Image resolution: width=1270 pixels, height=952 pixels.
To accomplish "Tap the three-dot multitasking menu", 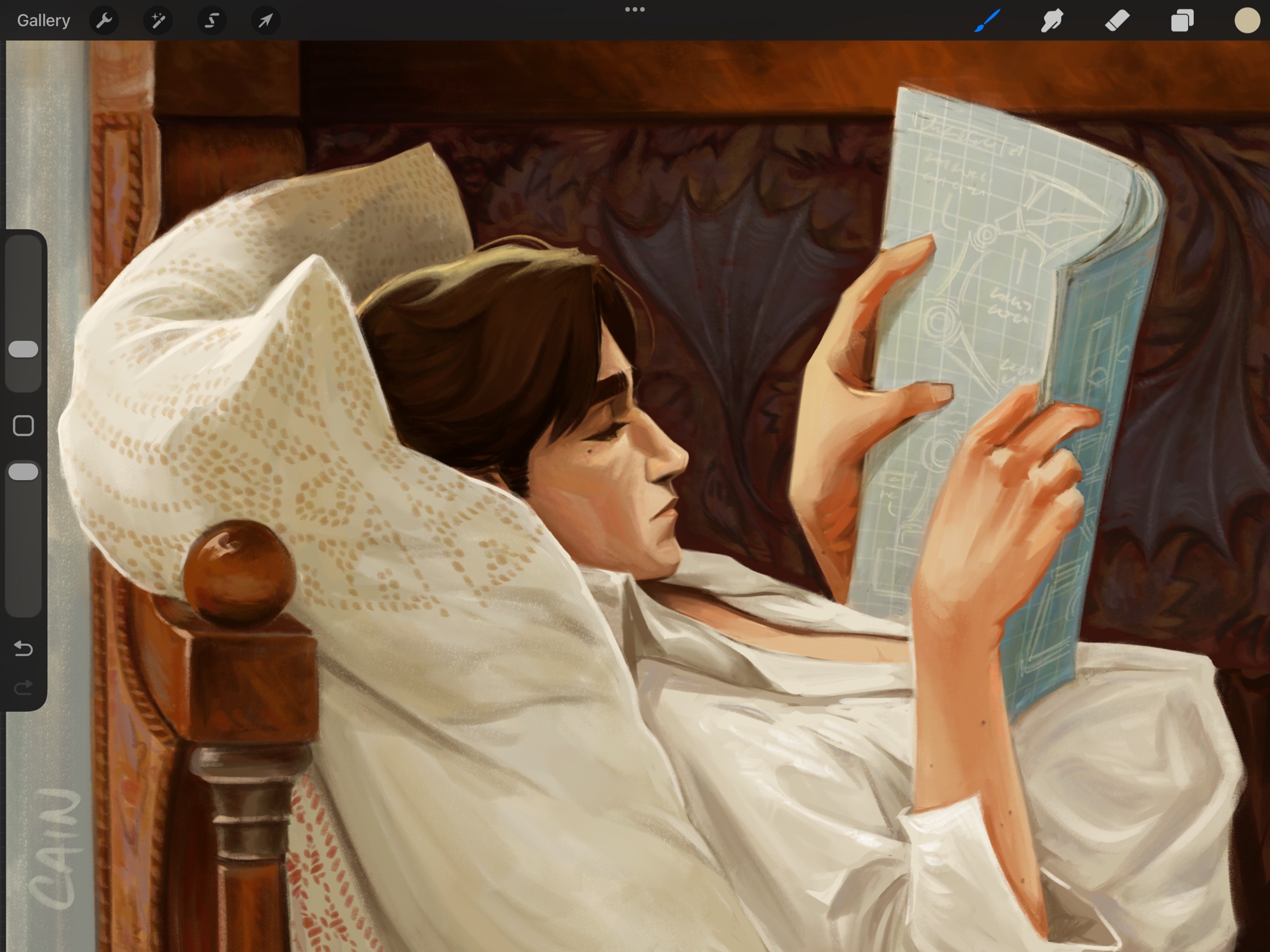I will click(x=634, y=10).
